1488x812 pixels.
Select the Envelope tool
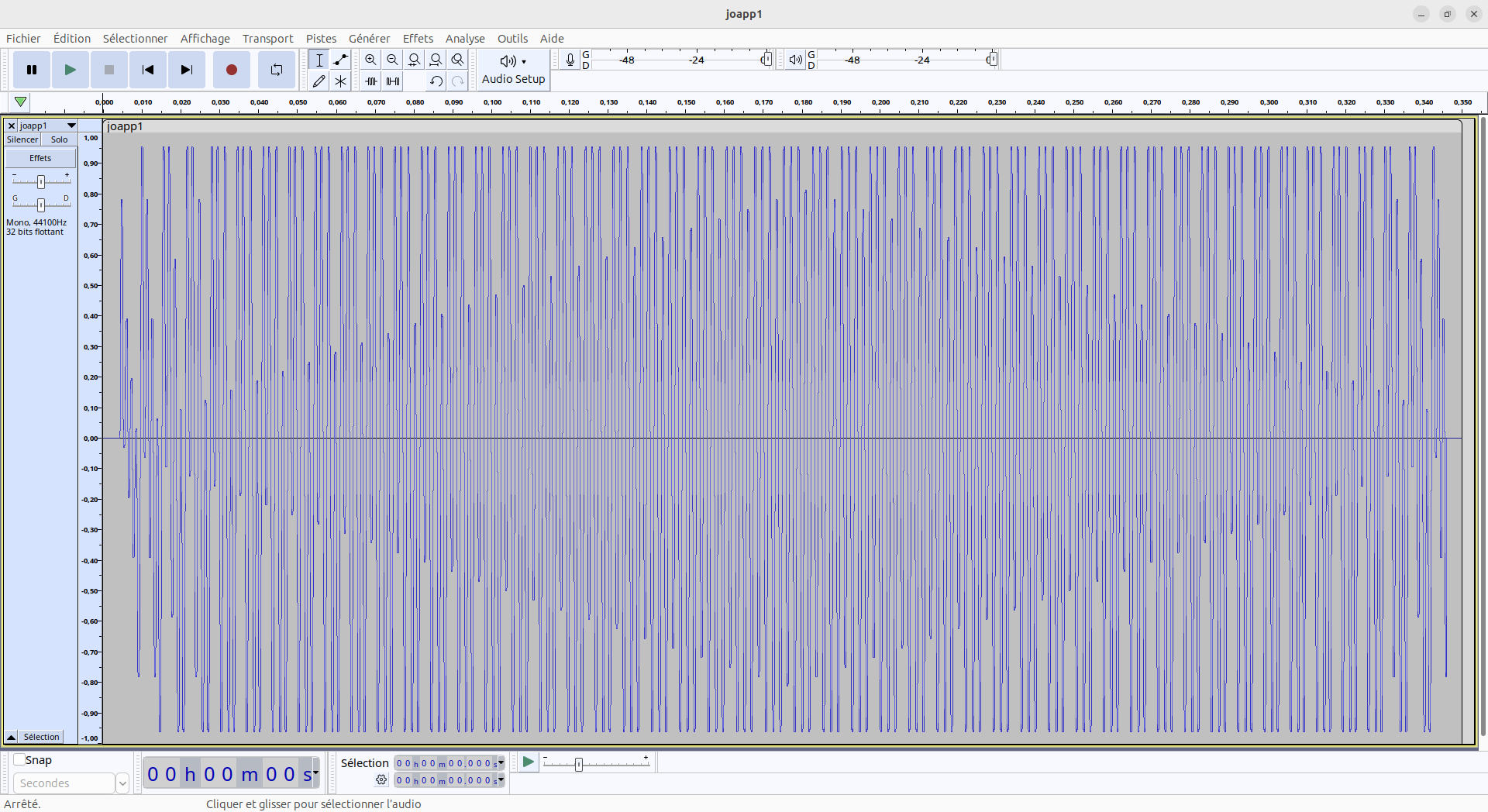tap(340, 60)
